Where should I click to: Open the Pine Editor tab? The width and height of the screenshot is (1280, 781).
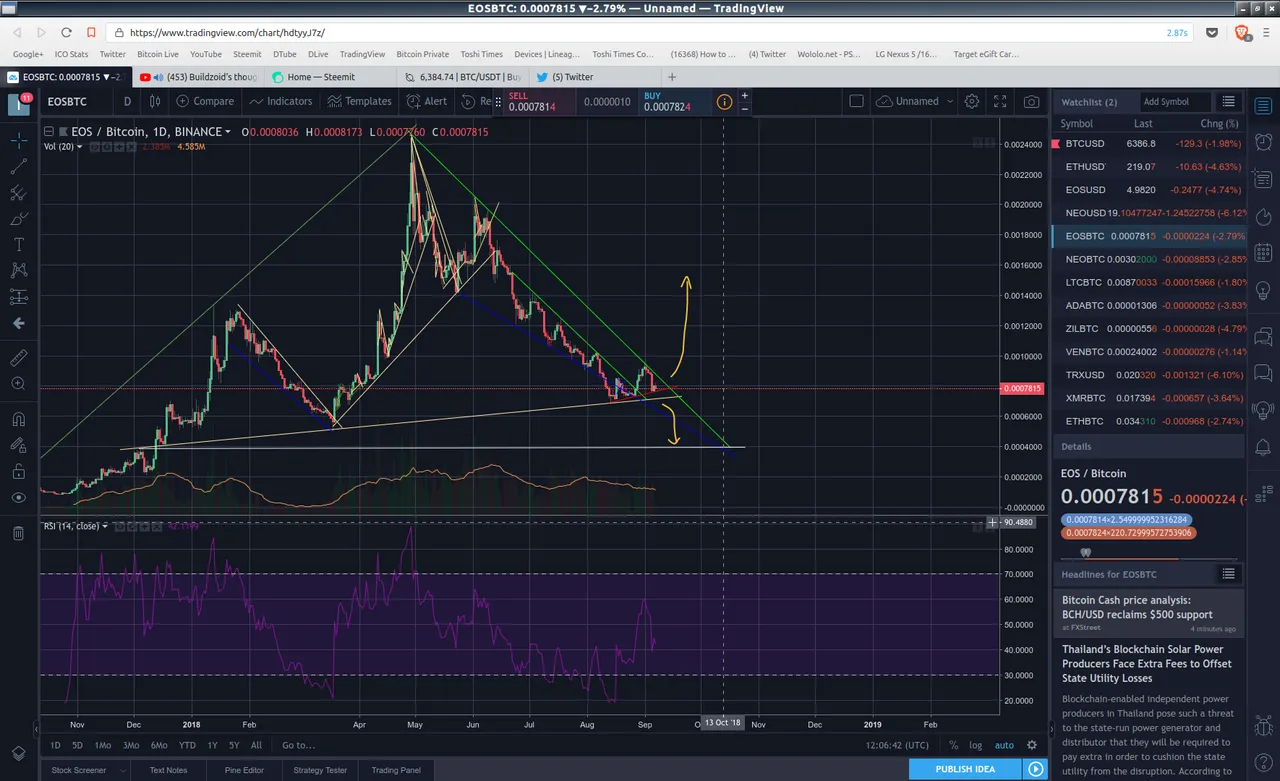coord(245,770)
